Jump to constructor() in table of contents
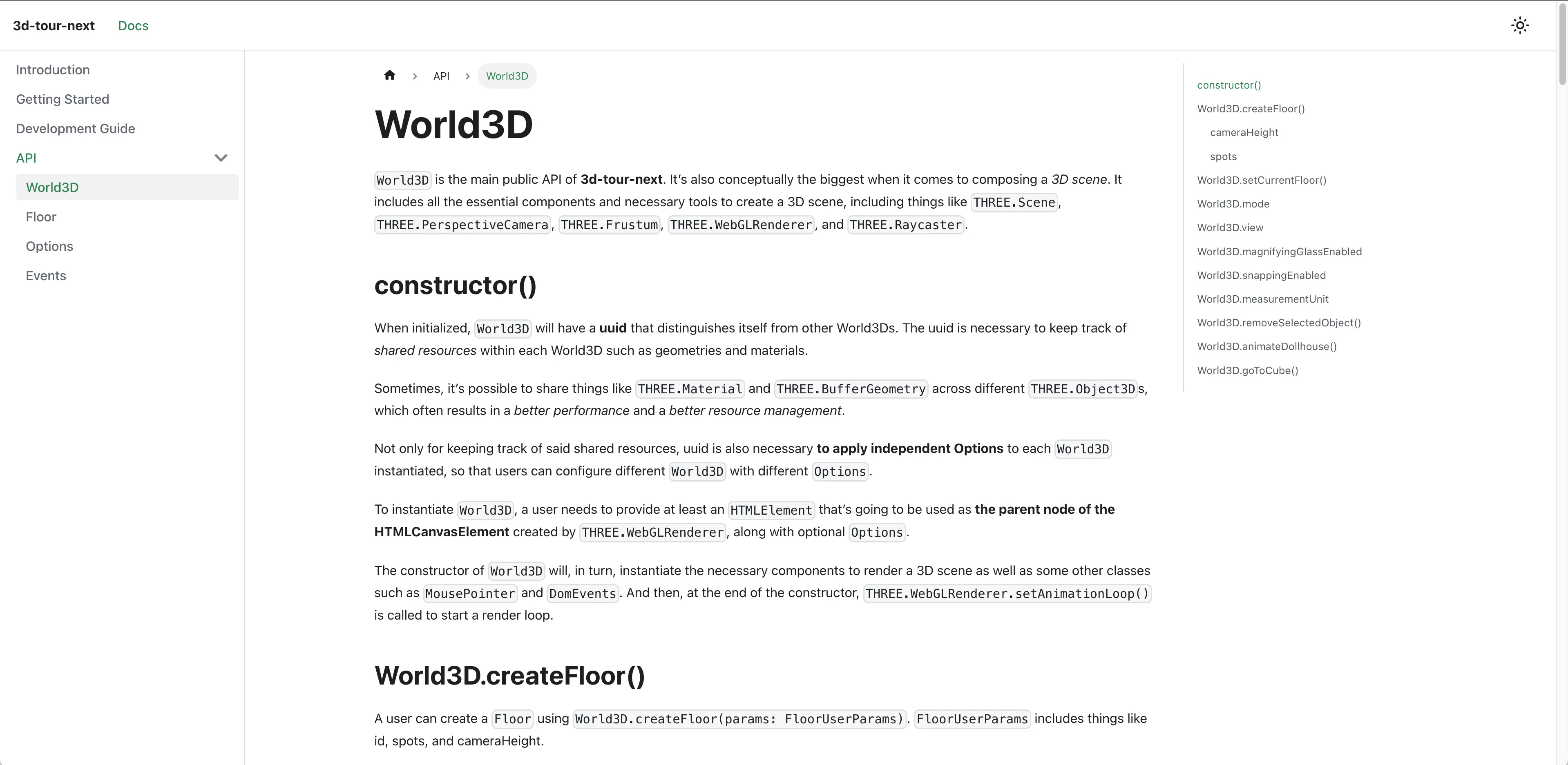1568x765 pixels. click(1229, 85)
